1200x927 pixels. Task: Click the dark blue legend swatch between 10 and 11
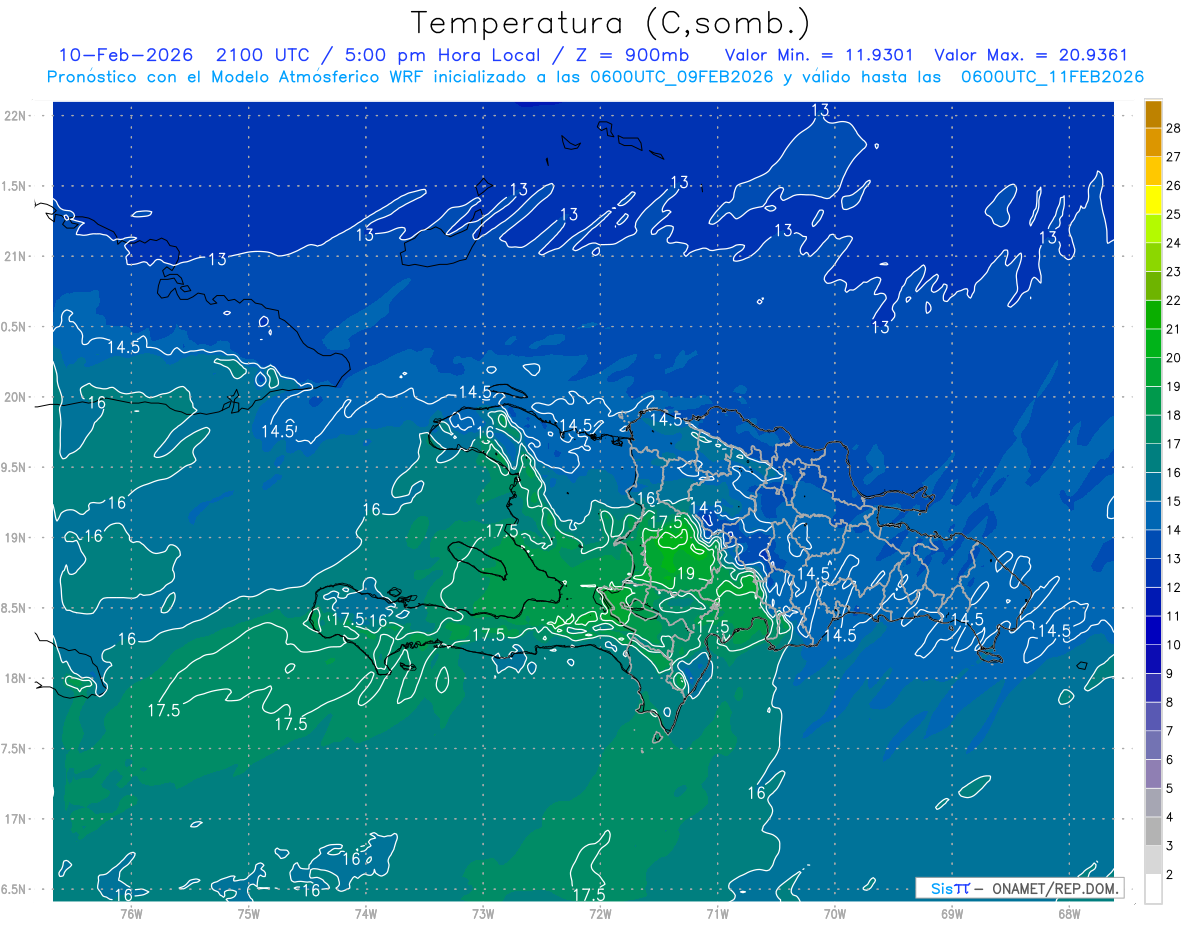(1153, 630)
